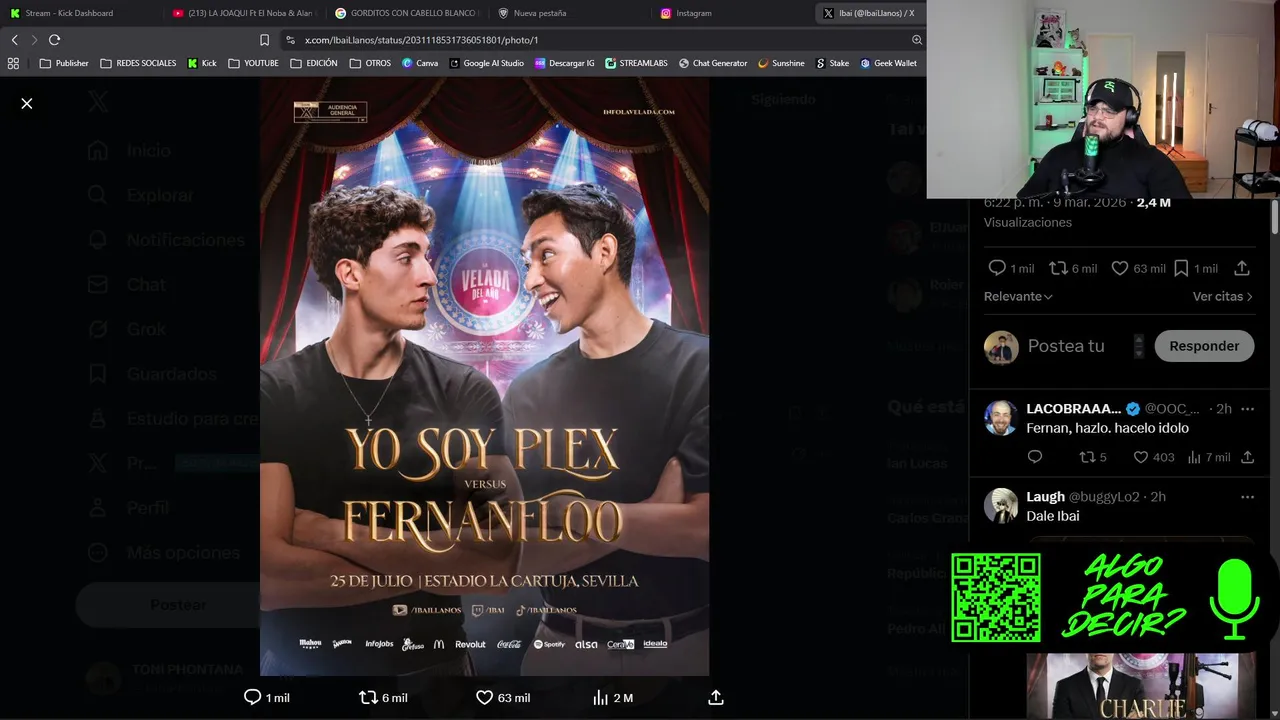Open Chat Generator bookmark
Screen dimensions: 1280x720
tap(713, 63)
